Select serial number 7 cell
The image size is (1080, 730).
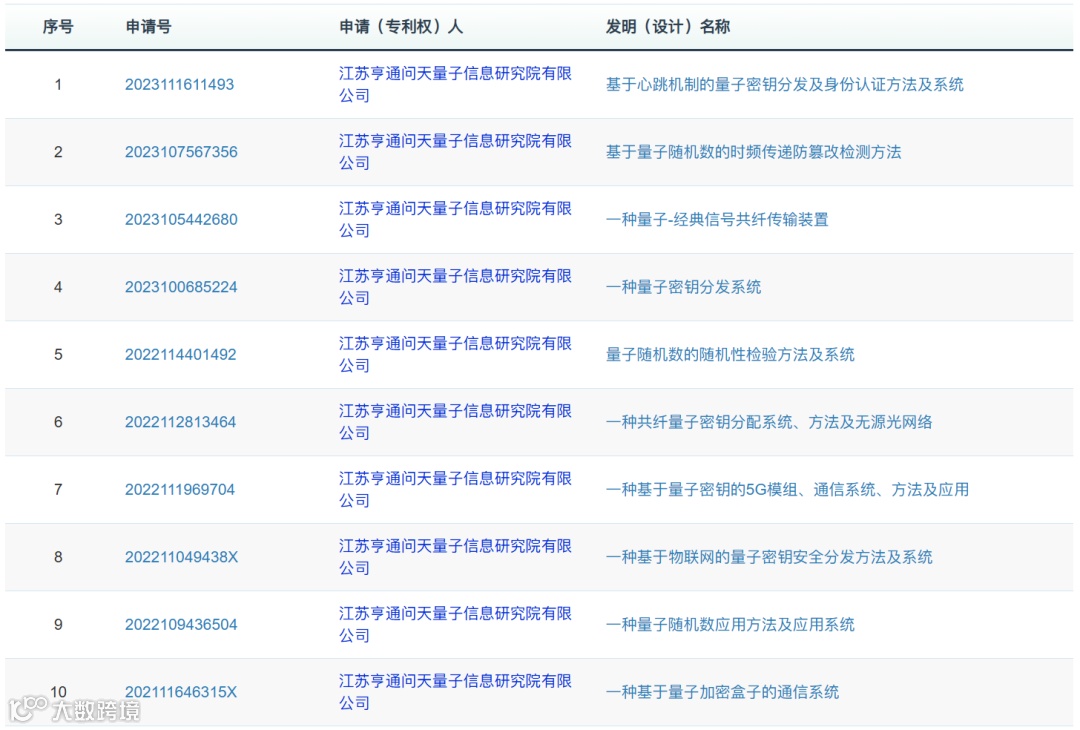[x=59, y=490]
